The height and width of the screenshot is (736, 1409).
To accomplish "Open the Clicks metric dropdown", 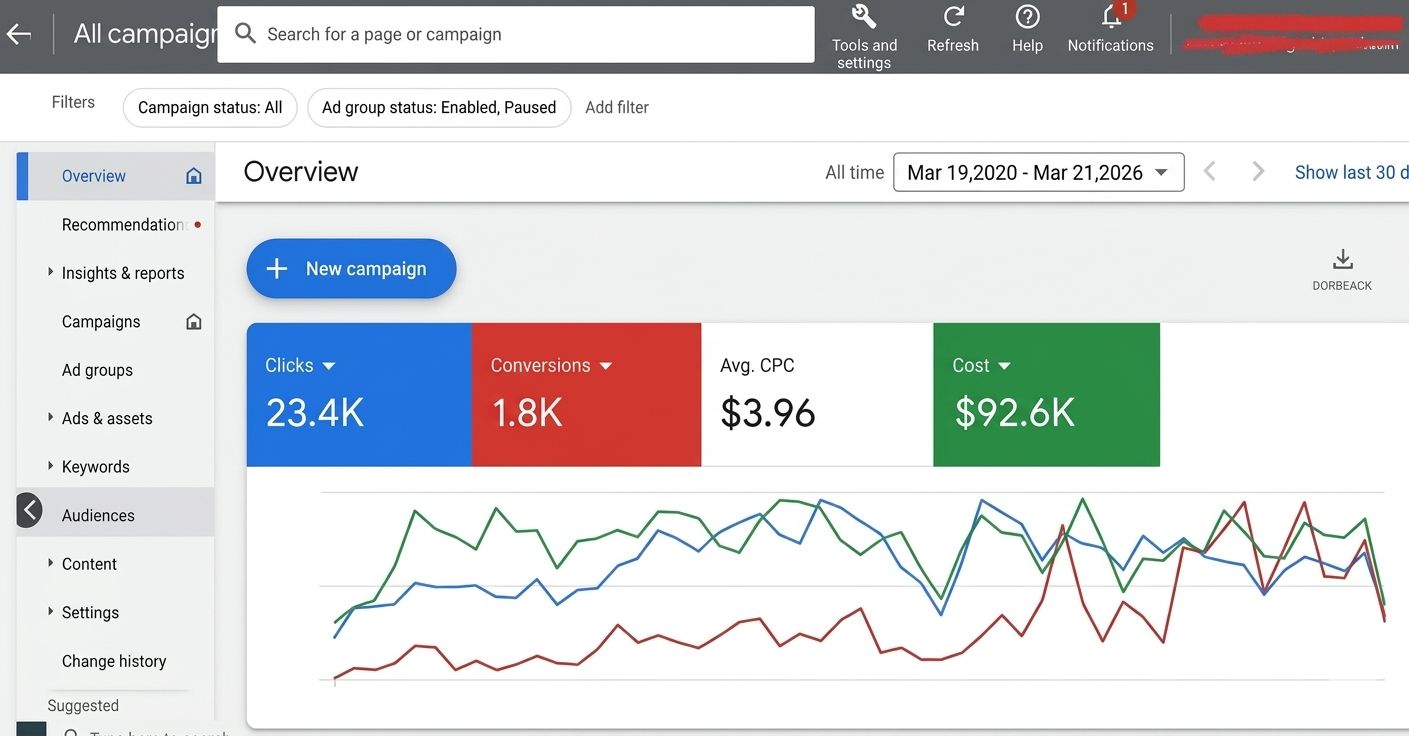I will tap(329, 366).
